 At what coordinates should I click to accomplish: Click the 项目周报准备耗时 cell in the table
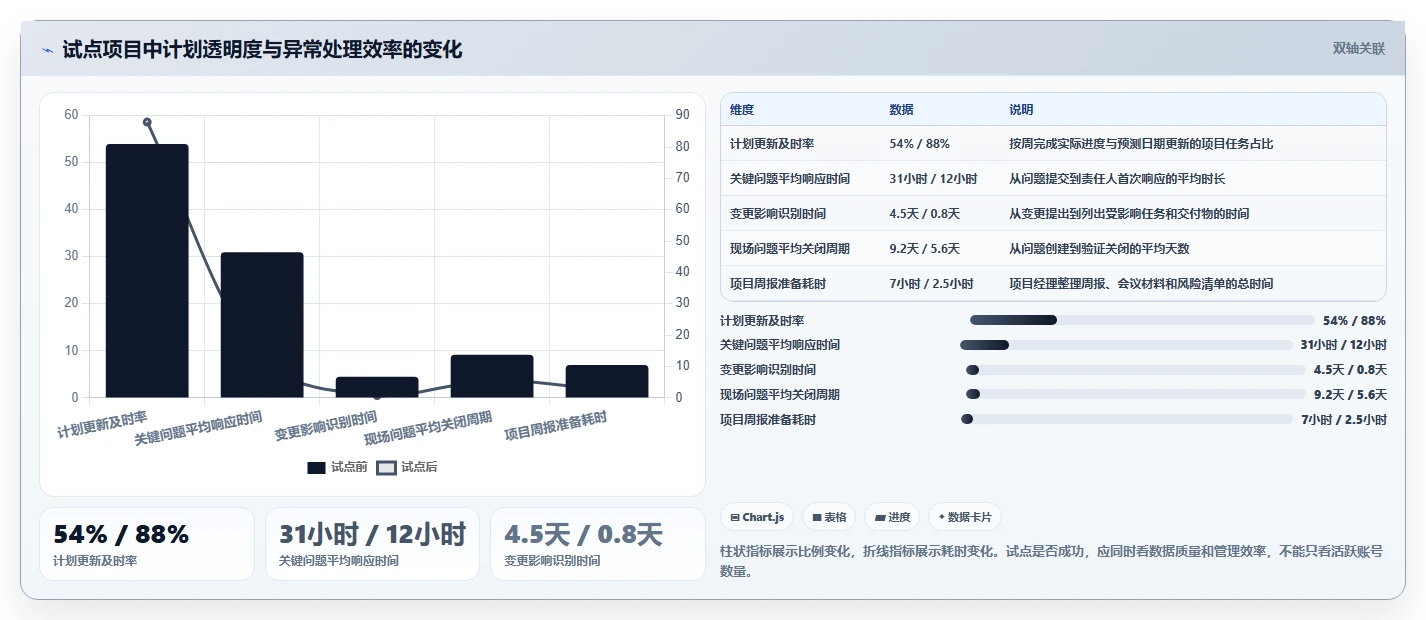coord(778,284)
